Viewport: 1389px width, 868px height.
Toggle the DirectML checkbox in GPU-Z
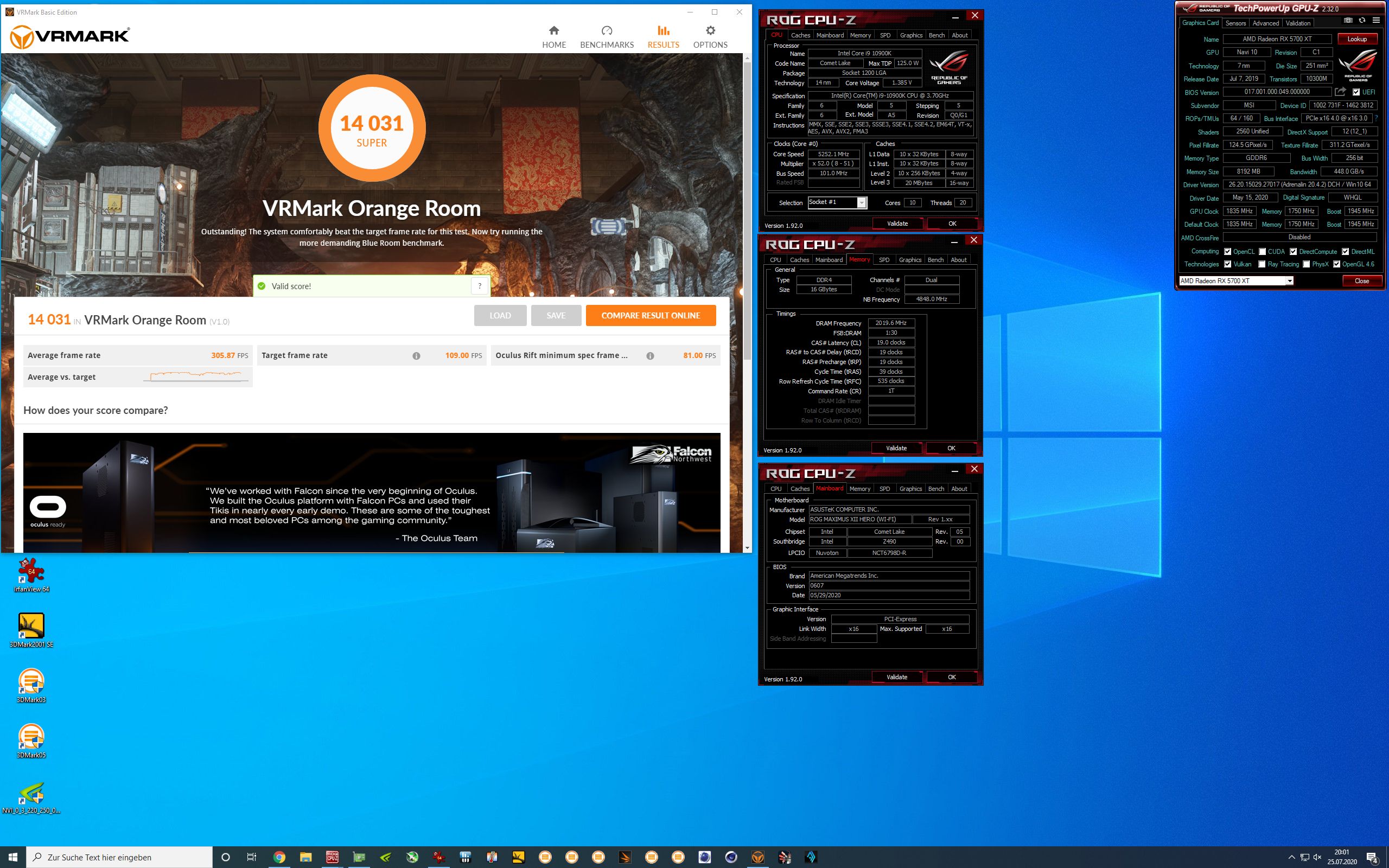[x=1346, y=251]
